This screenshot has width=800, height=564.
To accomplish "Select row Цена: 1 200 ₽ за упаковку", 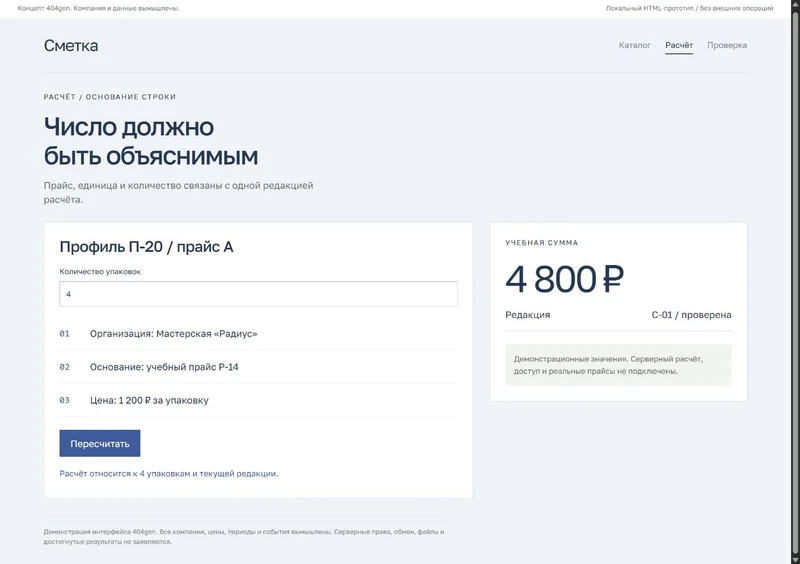I will [x=258, y=400].
